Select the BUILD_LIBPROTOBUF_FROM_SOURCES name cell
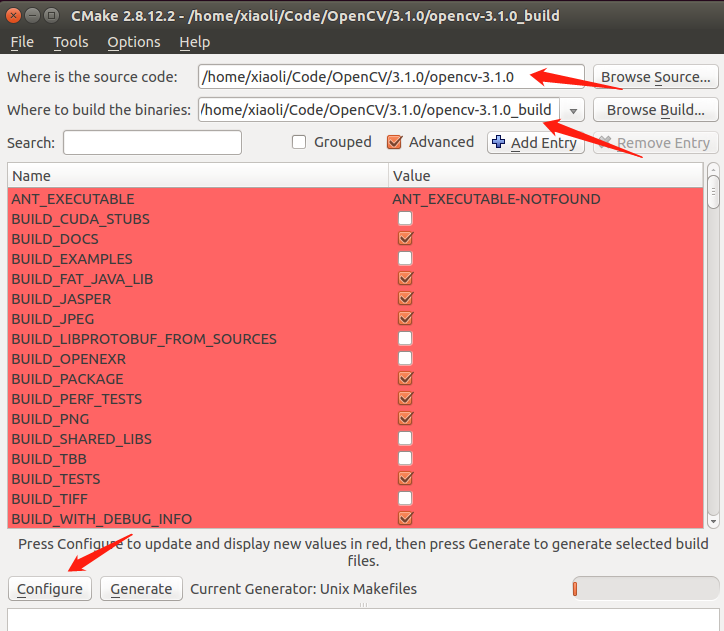724x631 pixels. point(144,339)
